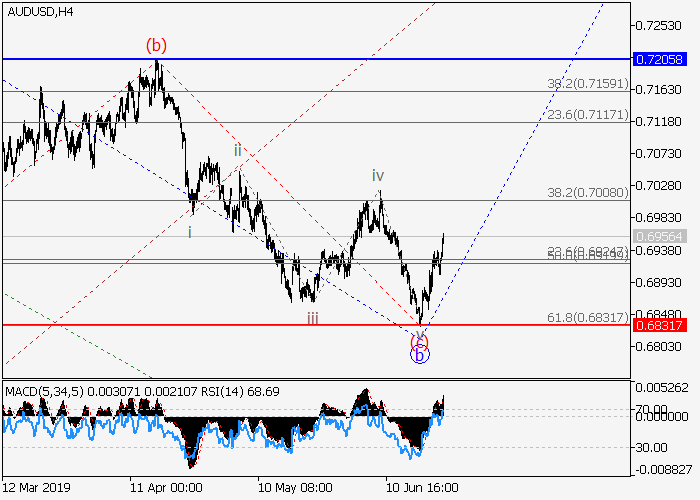Click the 38.2(0.71591) Fibonacci level label
Image resolution: width=700 pixels, height=500 pixels.
[x=587, y=83]
